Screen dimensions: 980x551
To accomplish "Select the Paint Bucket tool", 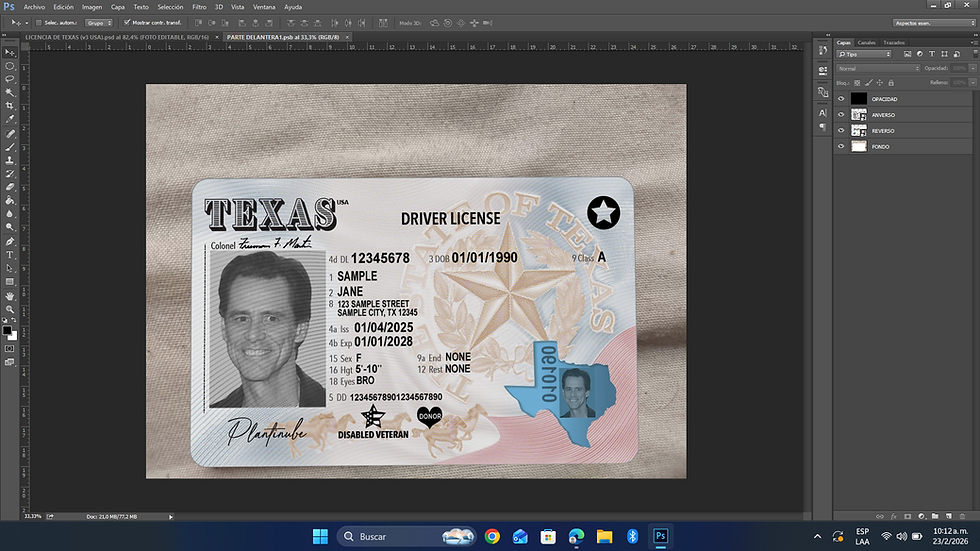I will [x=9, y=201].
